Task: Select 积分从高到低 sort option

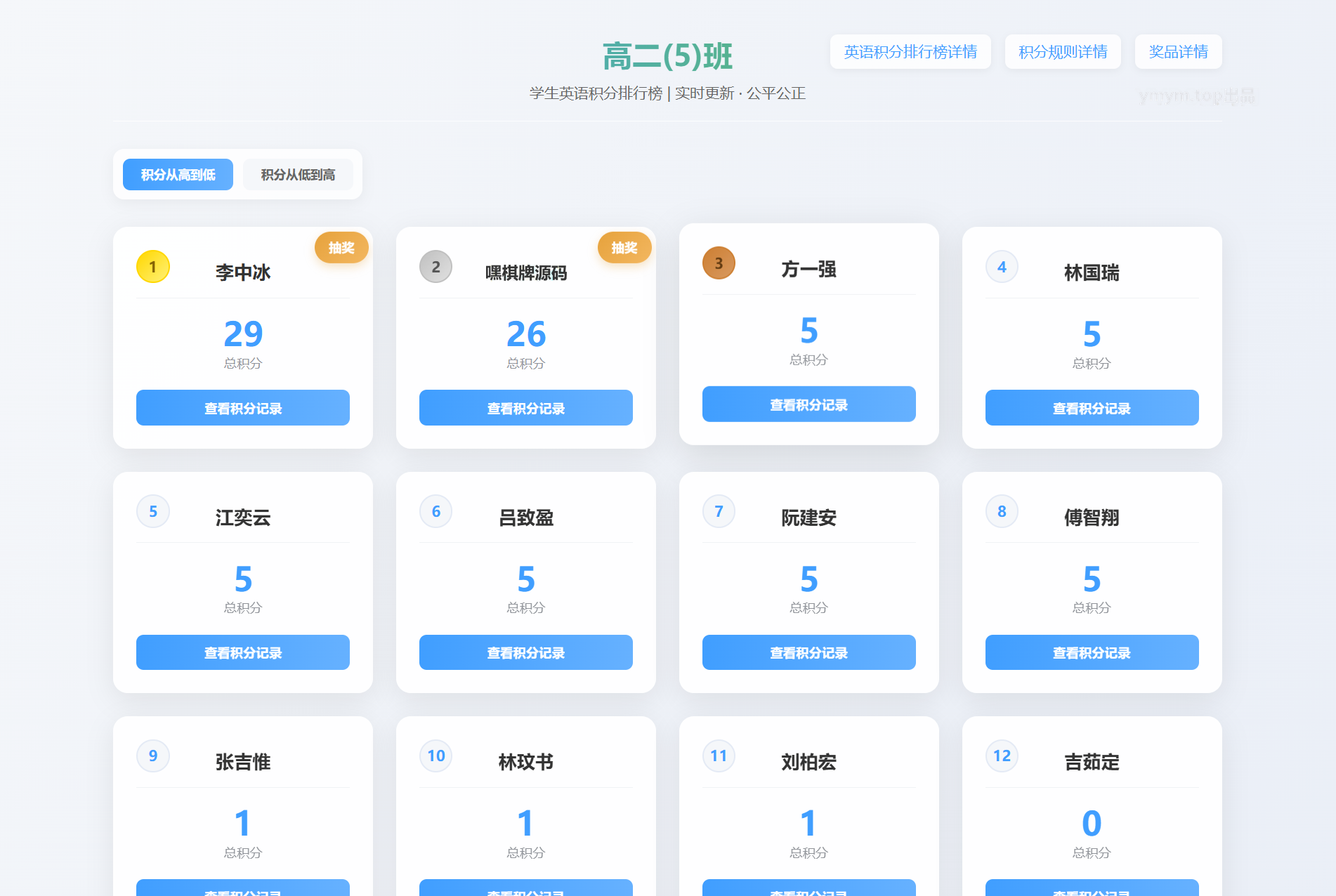Action: click(178, 175)
